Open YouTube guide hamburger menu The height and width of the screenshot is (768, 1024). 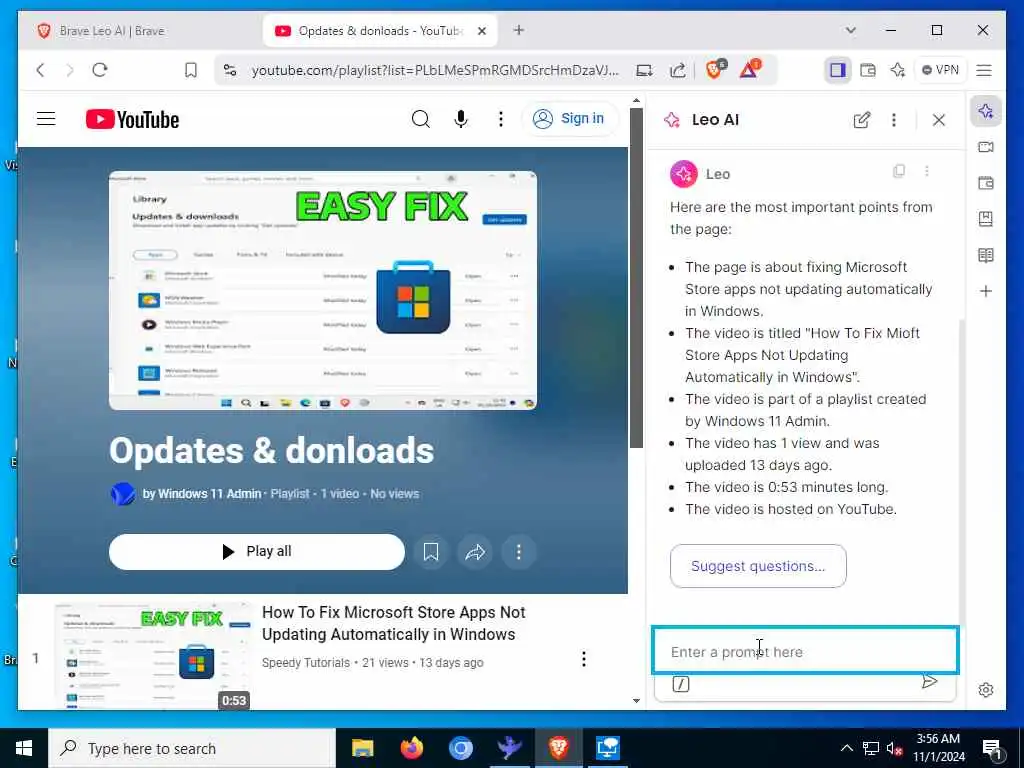click(x=46, y=119)
